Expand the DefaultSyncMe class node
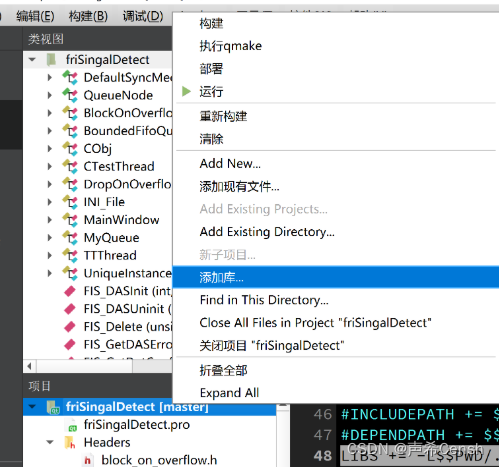This screenshot has height=467, width=499. pyautogui.click(x=50, y=77)
